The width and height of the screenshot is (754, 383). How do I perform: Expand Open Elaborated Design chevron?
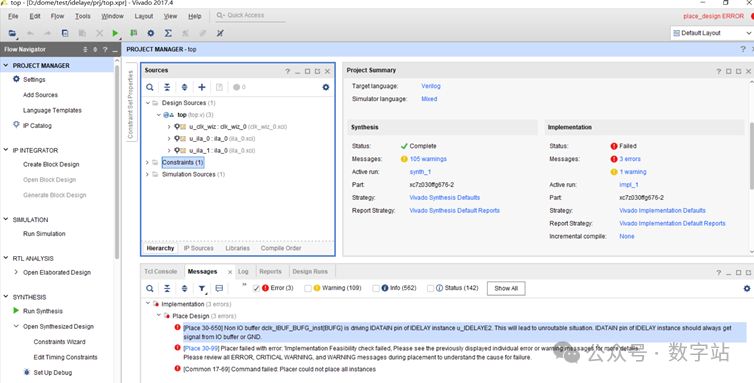point(16,272)
